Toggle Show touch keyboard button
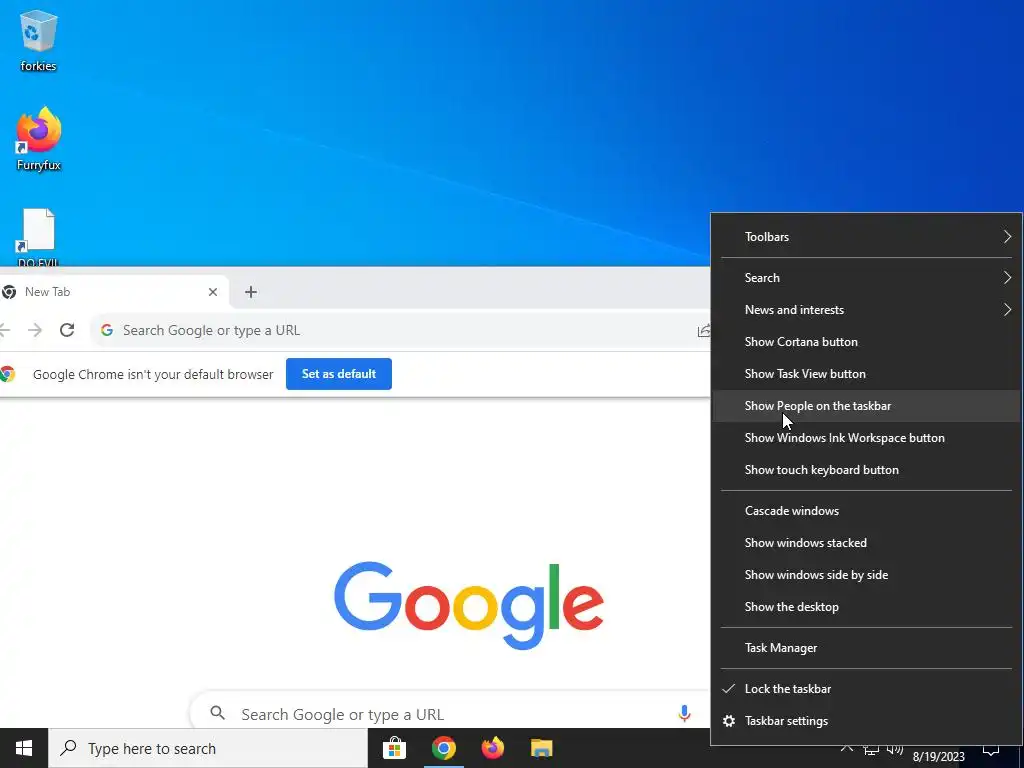The height and width of the screenshot is (768, 1024). pos(866,470)
